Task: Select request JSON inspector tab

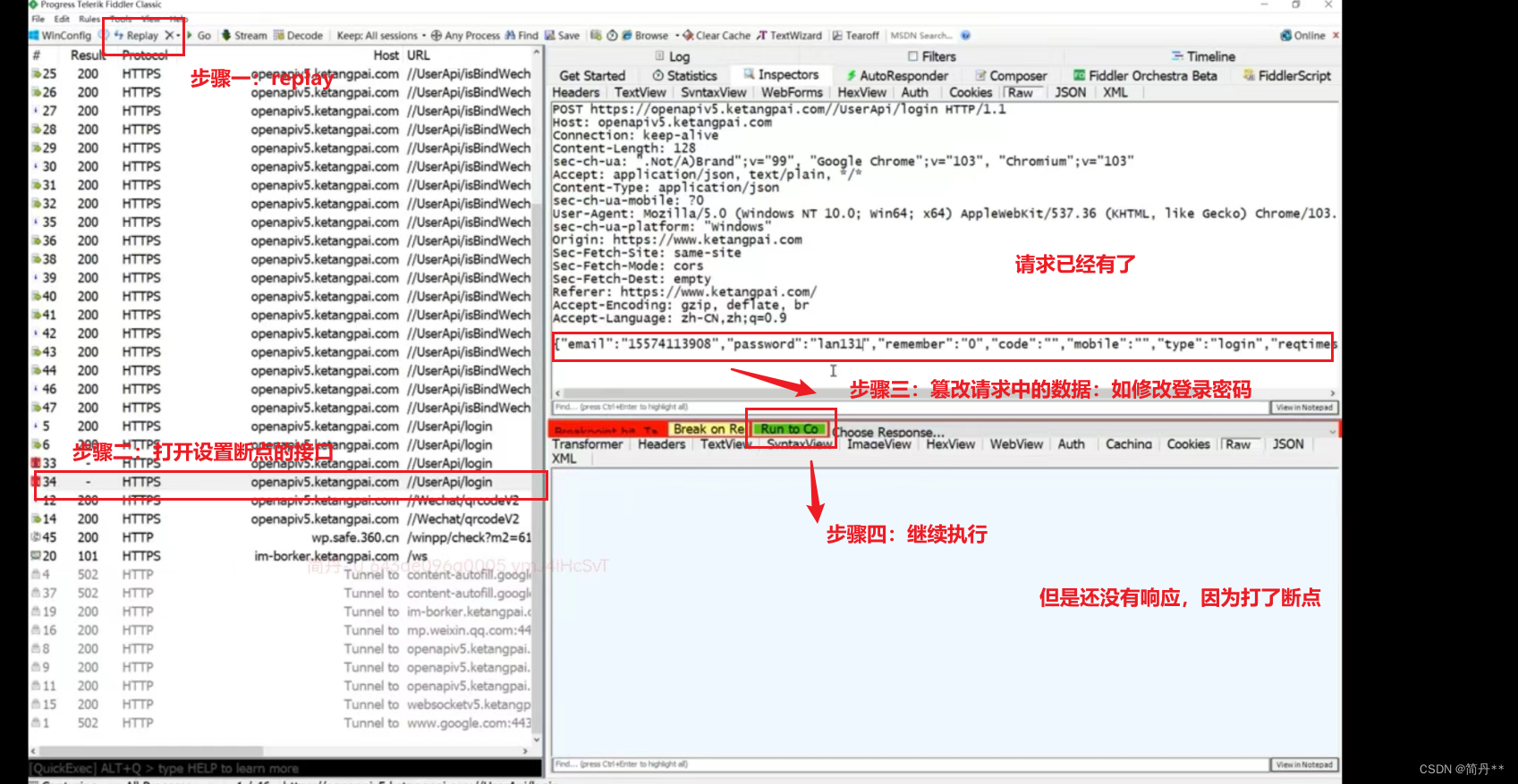Action: (1070, 93)
